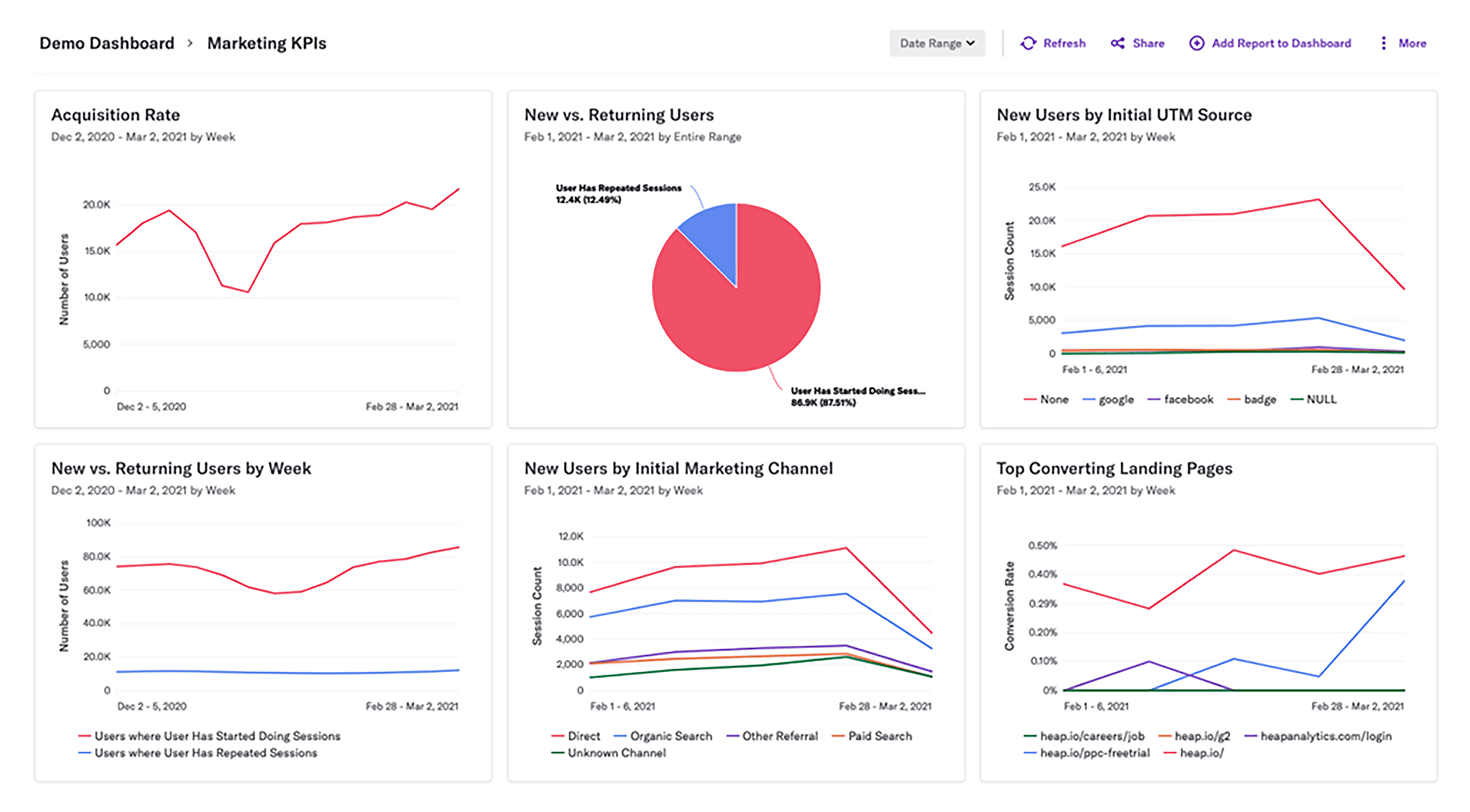Toggle the NULL legend entry
1470x812 pixels.
[1321, 399]
